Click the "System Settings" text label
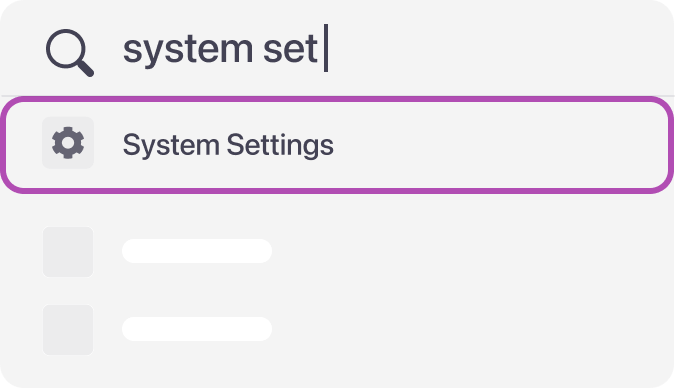Screen dimensions: 675x388 228,145
